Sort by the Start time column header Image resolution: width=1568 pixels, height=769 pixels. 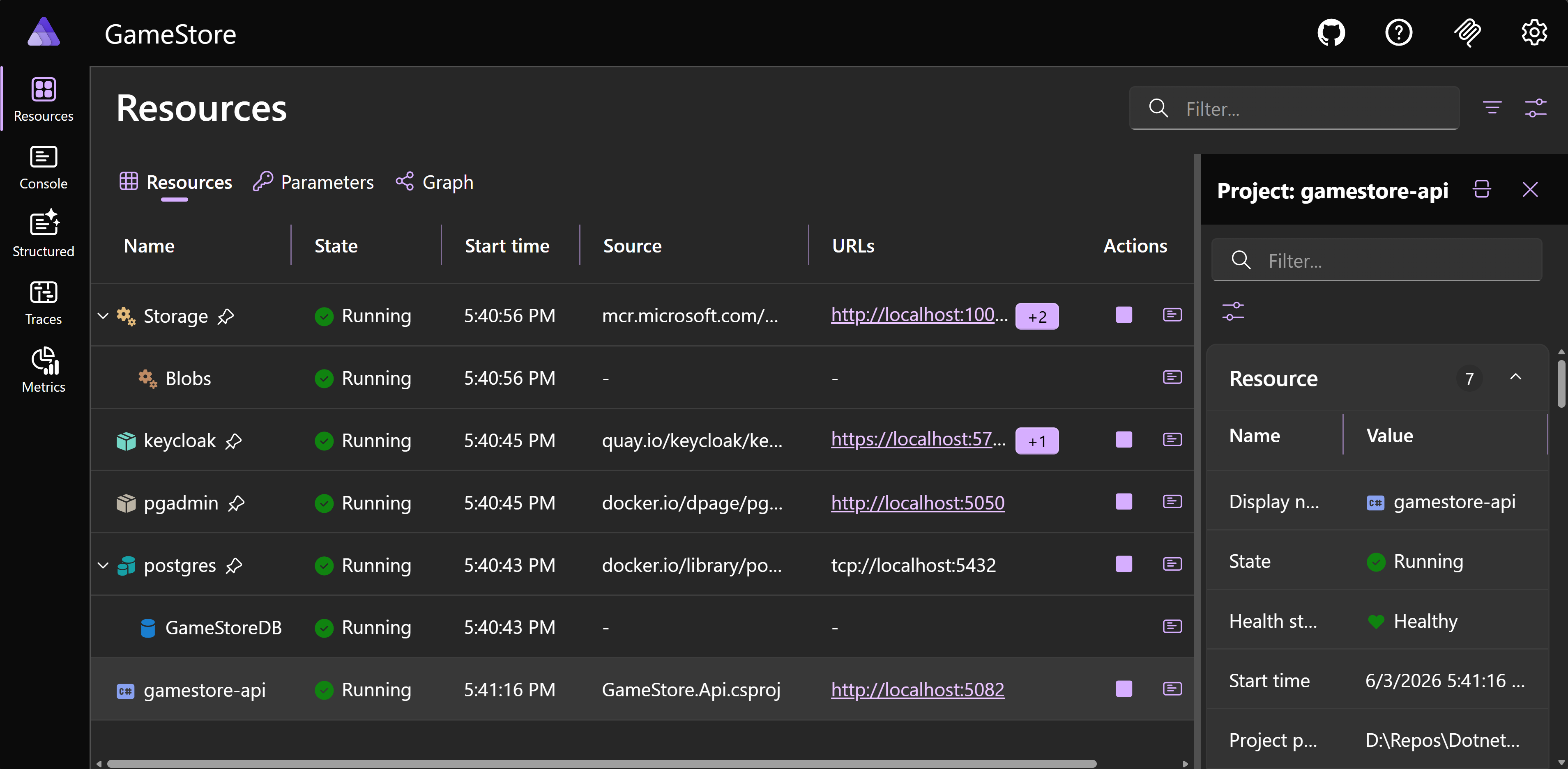click(507, 246)
